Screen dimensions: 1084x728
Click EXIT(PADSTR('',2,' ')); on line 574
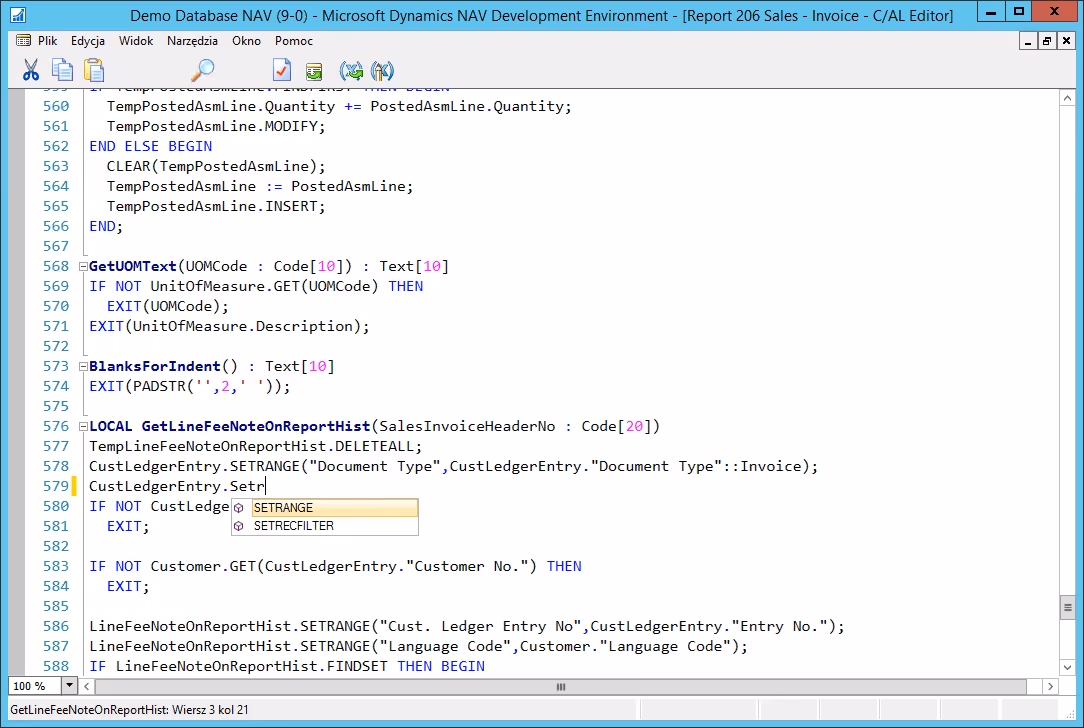190,386
